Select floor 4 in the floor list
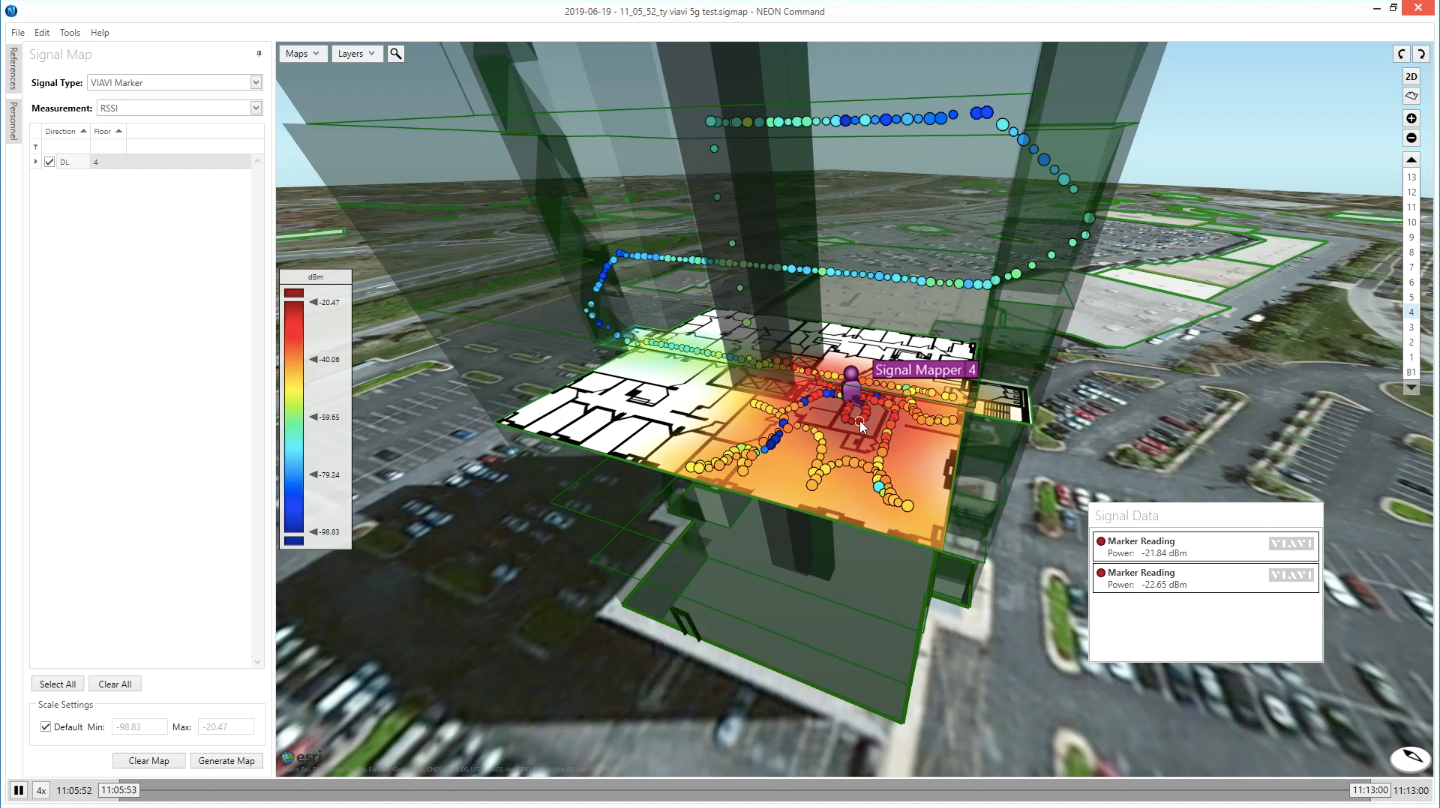The image size is (1440, 808). 1411,312
